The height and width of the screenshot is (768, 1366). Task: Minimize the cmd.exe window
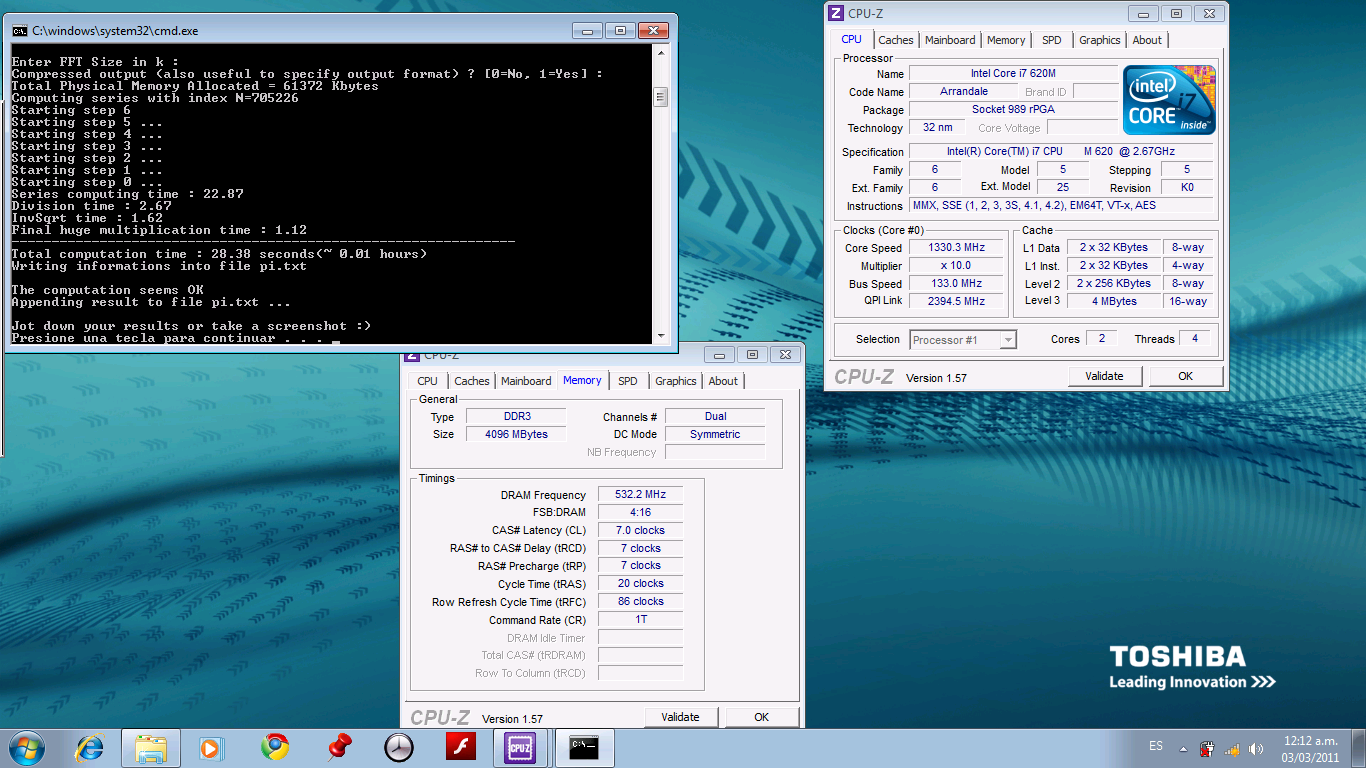588,31
